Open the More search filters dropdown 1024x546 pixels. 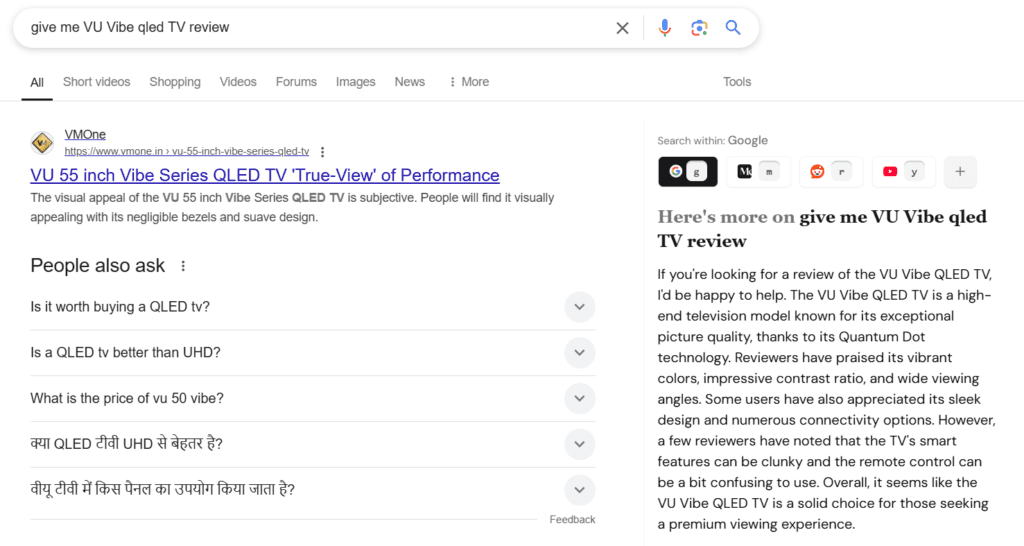pos(469,82)
